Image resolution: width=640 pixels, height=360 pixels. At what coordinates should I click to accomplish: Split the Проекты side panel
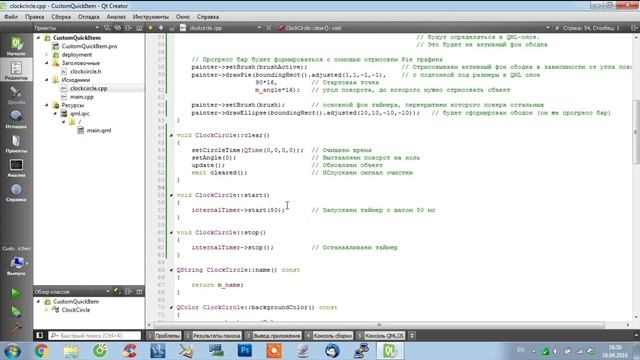129,28
